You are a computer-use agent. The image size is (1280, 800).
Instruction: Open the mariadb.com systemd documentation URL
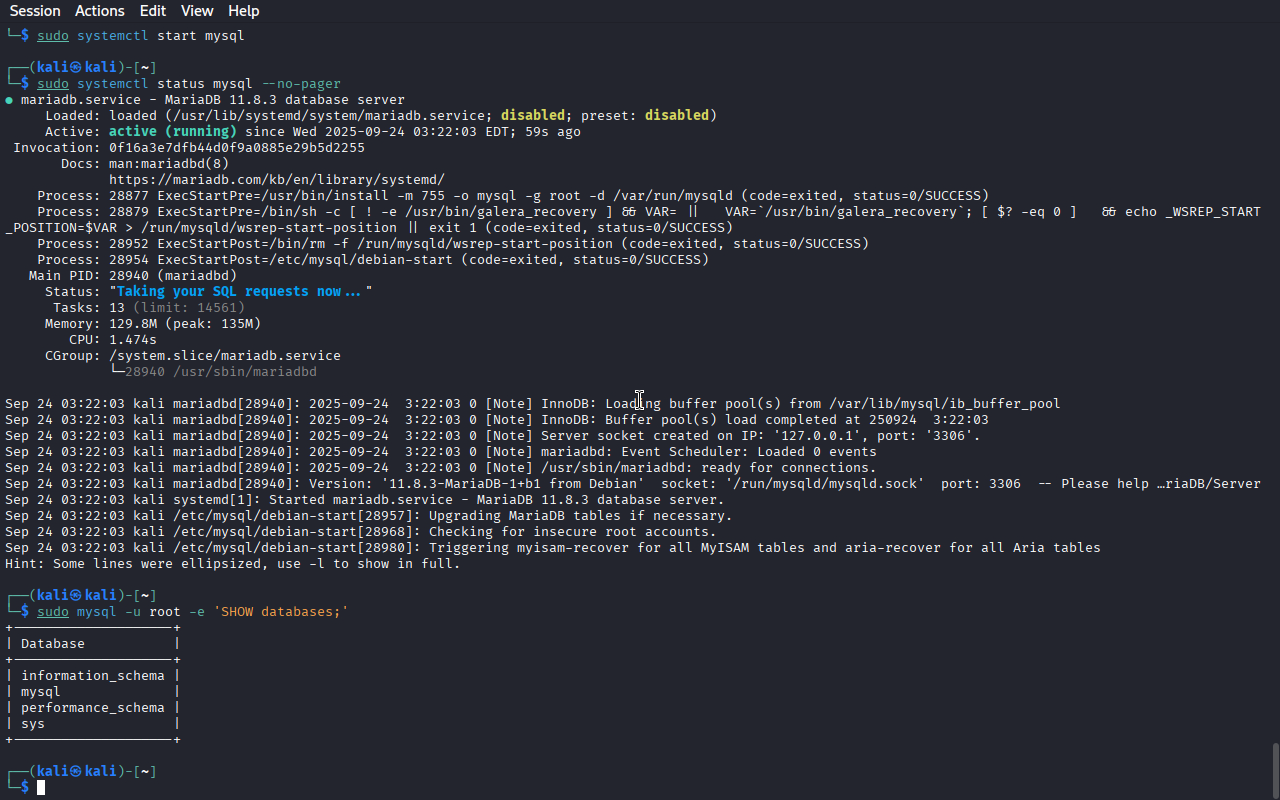(276, 180)
